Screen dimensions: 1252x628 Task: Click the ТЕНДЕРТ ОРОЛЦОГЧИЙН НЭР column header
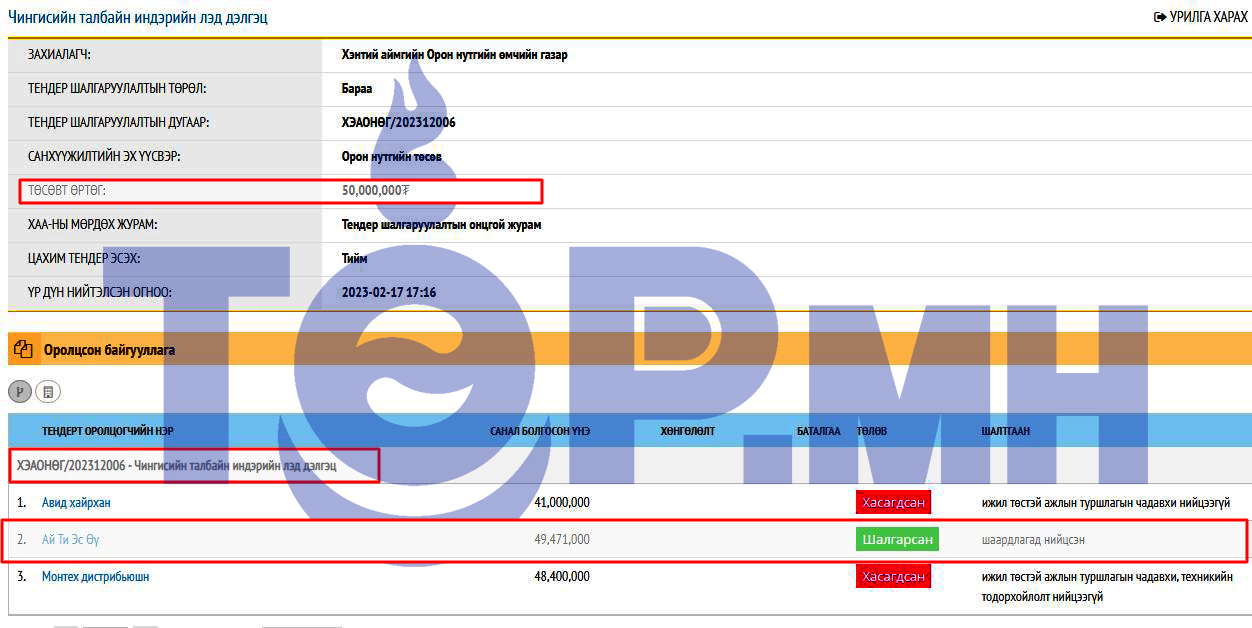tap(108, 431)
